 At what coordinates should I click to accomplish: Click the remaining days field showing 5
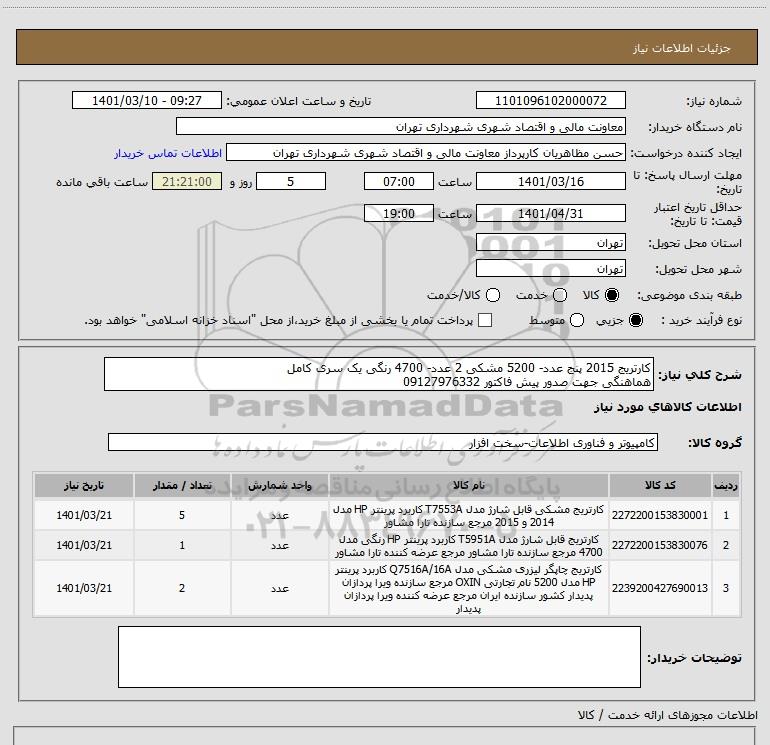click(291, 181)
